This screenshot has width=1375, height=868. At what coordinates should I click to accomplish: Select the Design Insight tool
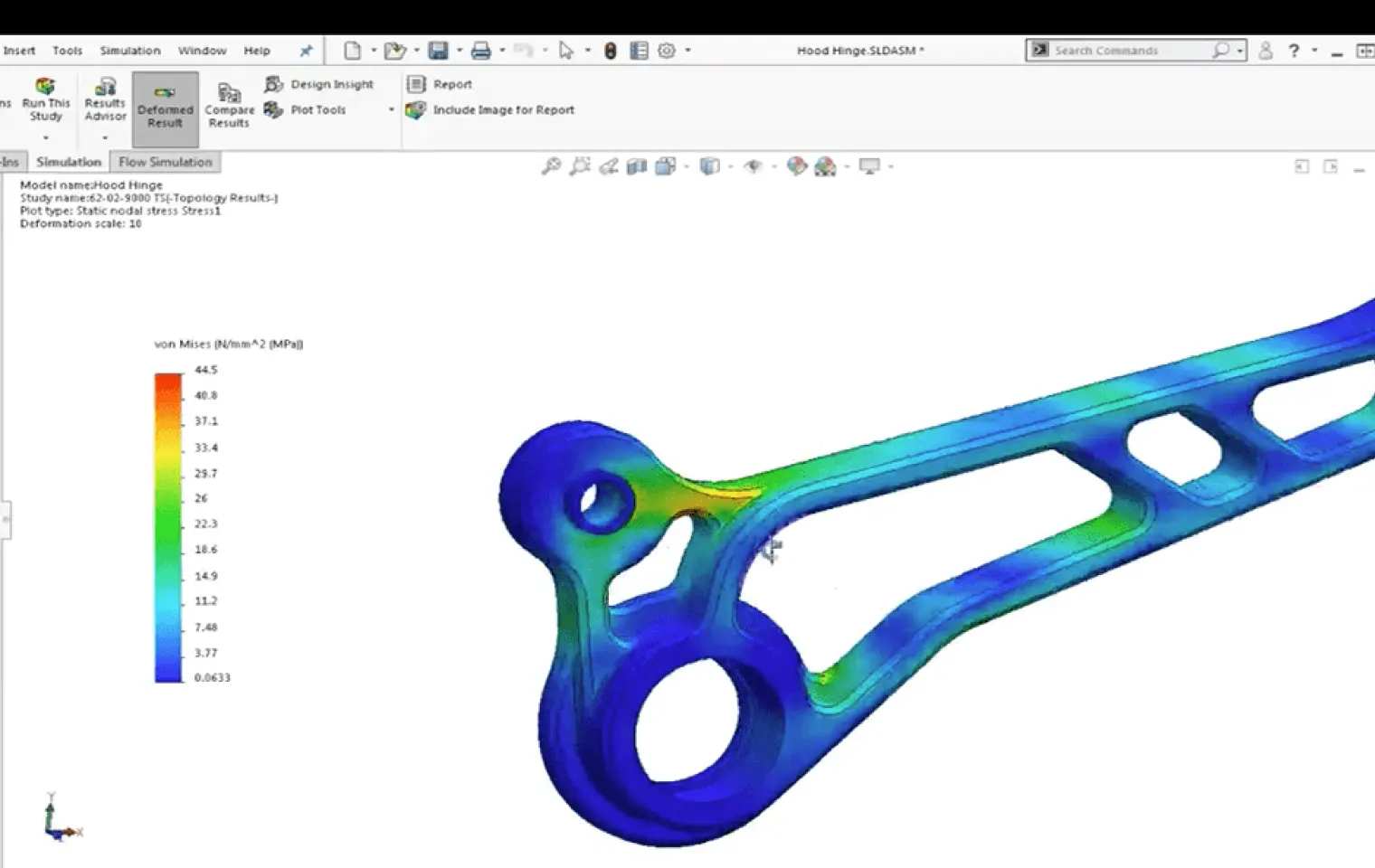[x=318, y=84]
